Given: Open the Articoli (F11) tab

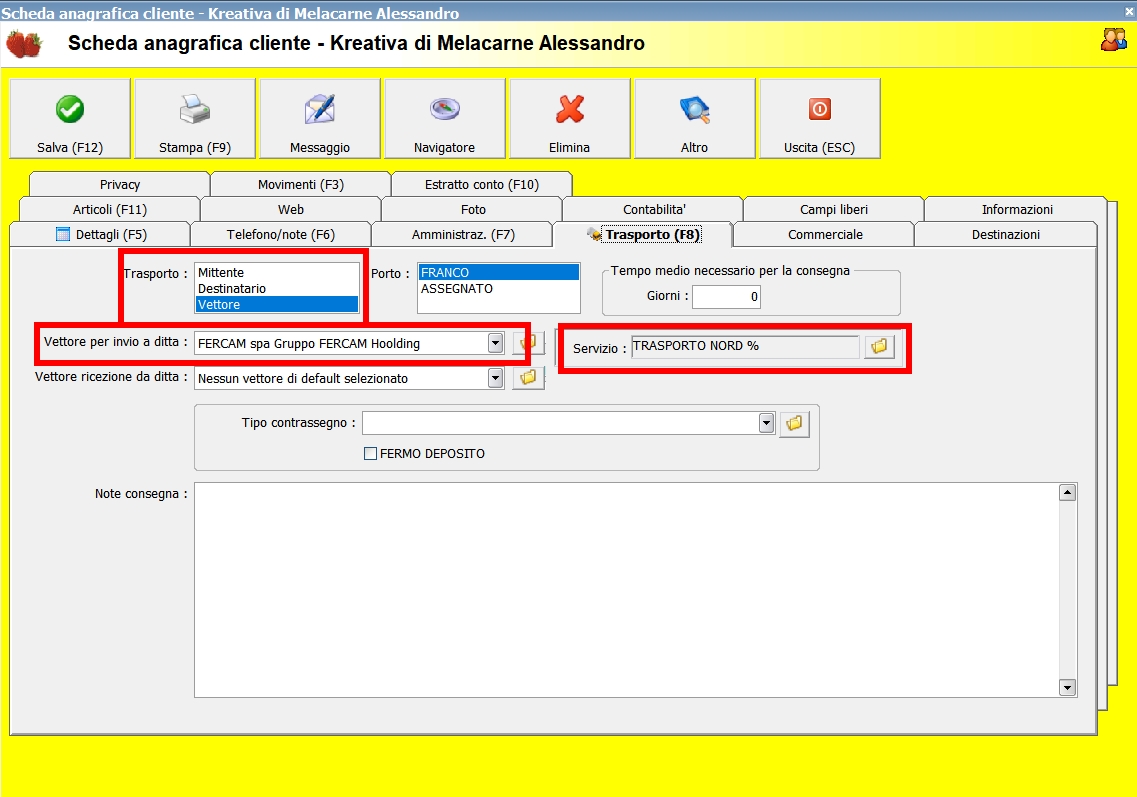Looking at the screenshot, I should pyautogui.click(x=109, y=210).
